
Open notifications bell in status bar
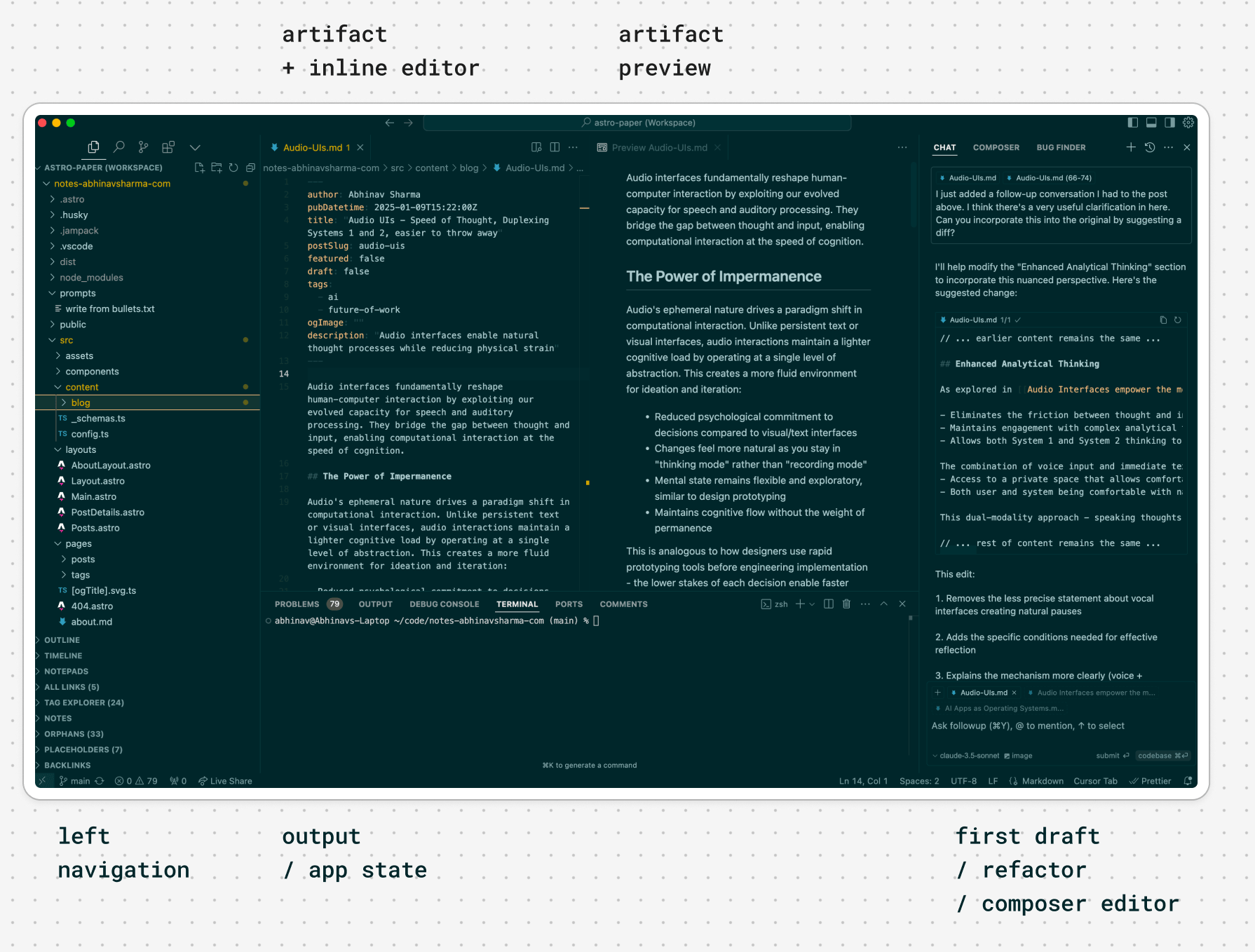pos(1188,781)
